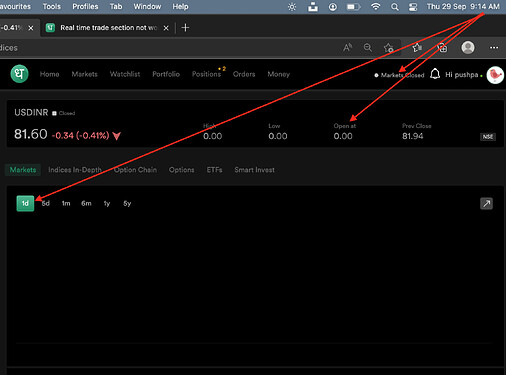Open the notifications bell

point(435,74)
